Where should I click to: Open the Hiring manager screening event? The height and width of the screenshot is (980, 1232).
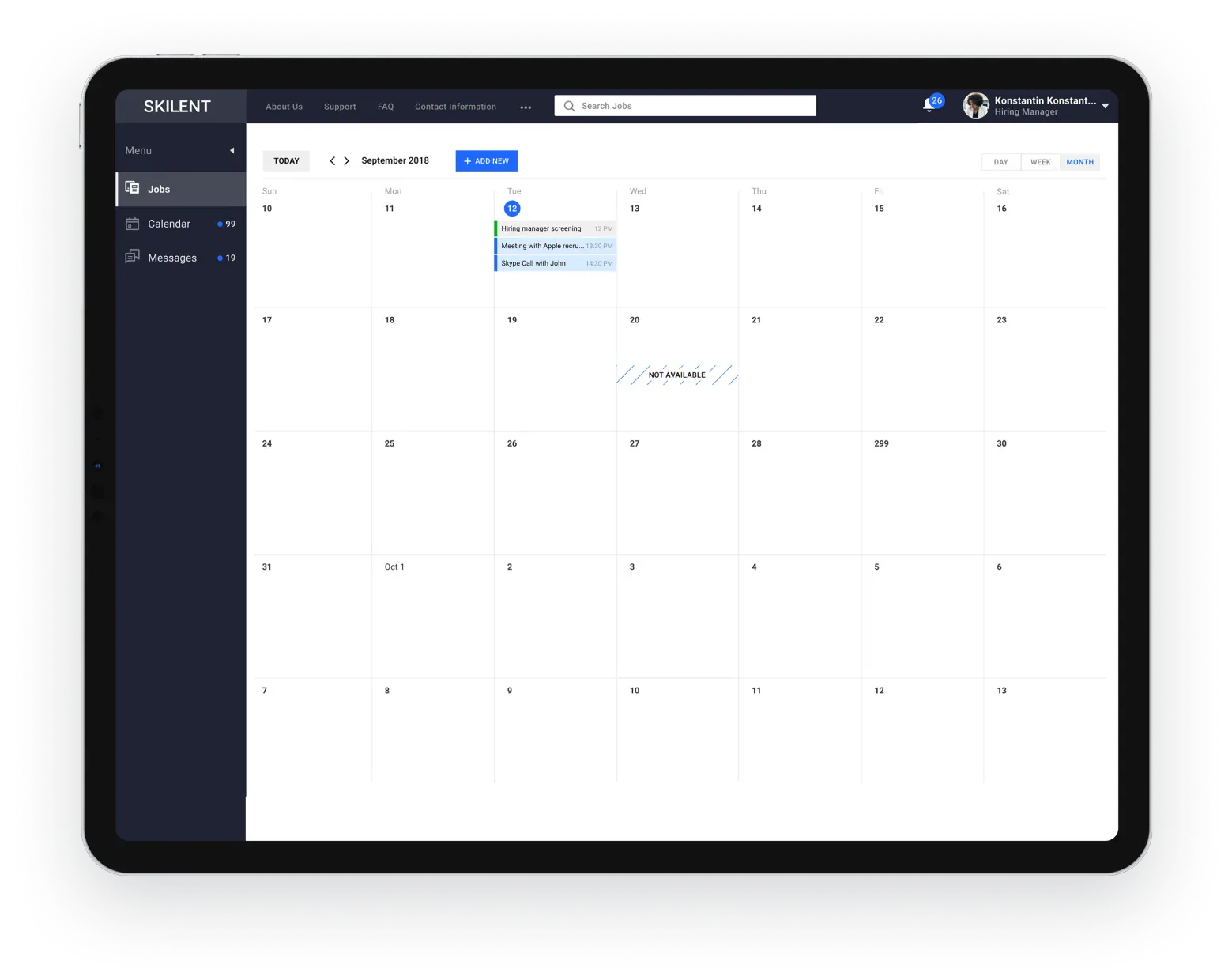(556, 228)
